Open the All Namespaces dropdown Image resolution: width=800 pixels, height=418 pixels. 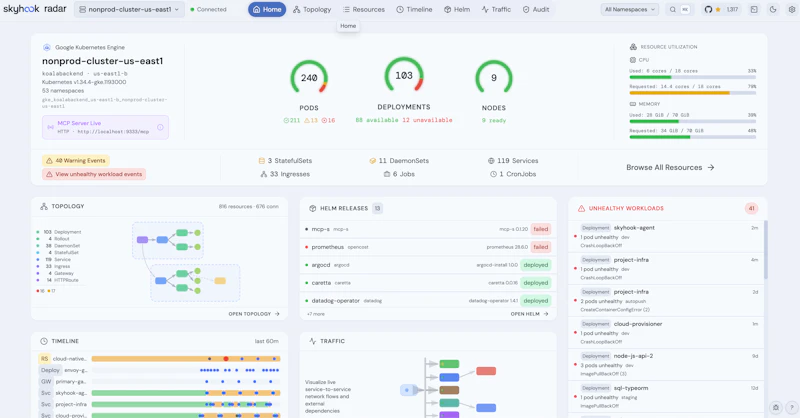(630, 9)
